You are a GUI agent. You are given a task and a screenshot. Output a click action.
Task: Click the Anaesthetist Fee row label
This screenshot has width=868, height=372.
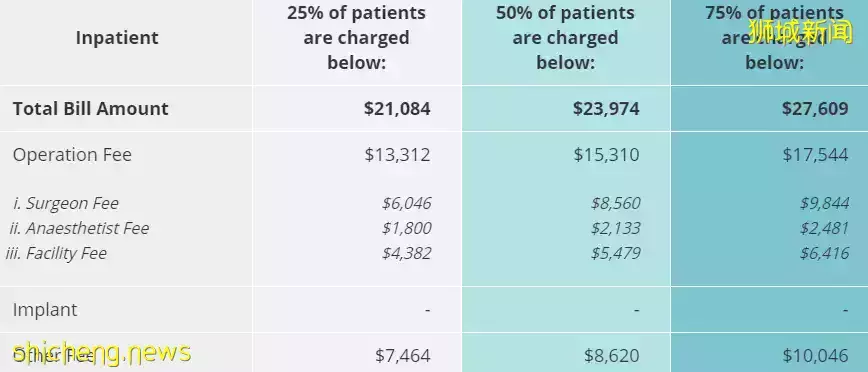click(79, 228)
